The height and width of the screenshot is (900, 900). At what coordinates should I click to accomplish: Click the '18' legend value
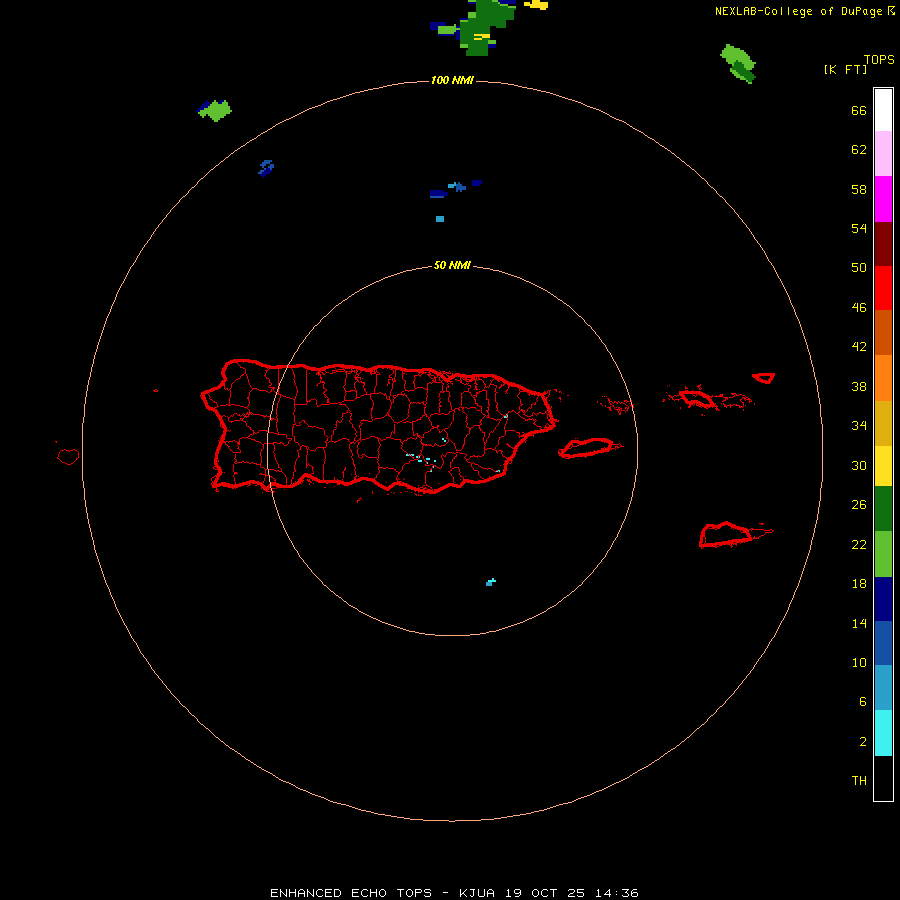click(859, 584)
